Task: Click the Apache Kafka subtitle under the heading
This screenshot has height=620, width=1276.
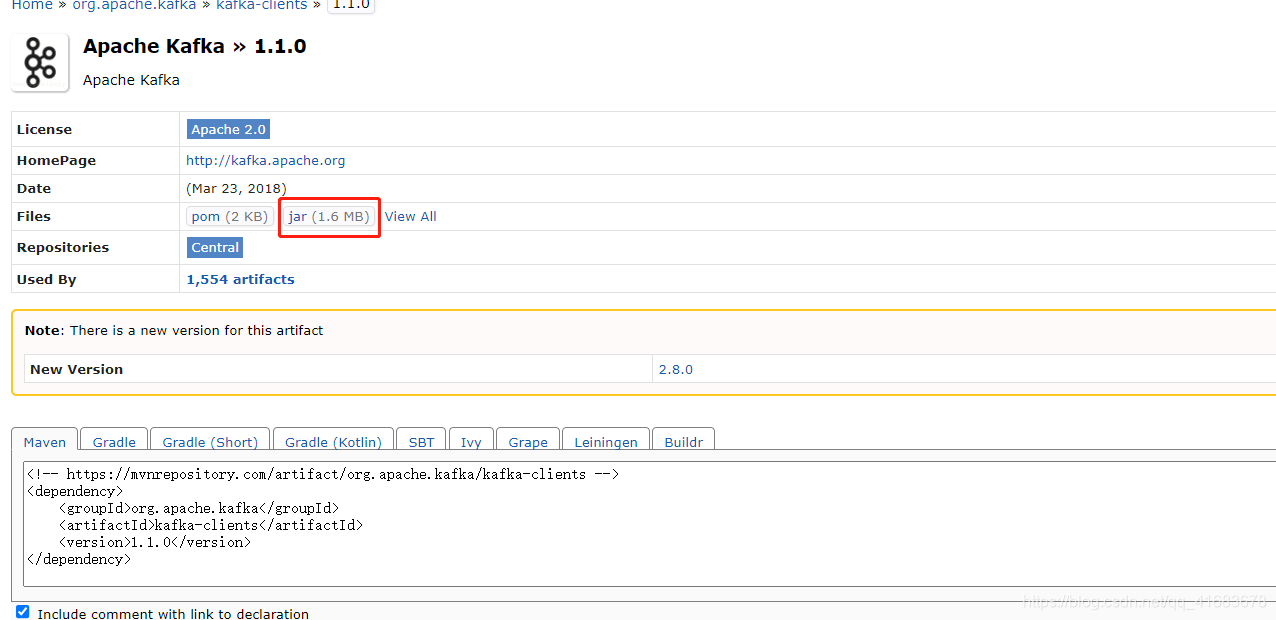Action: (x=131, y=80)
